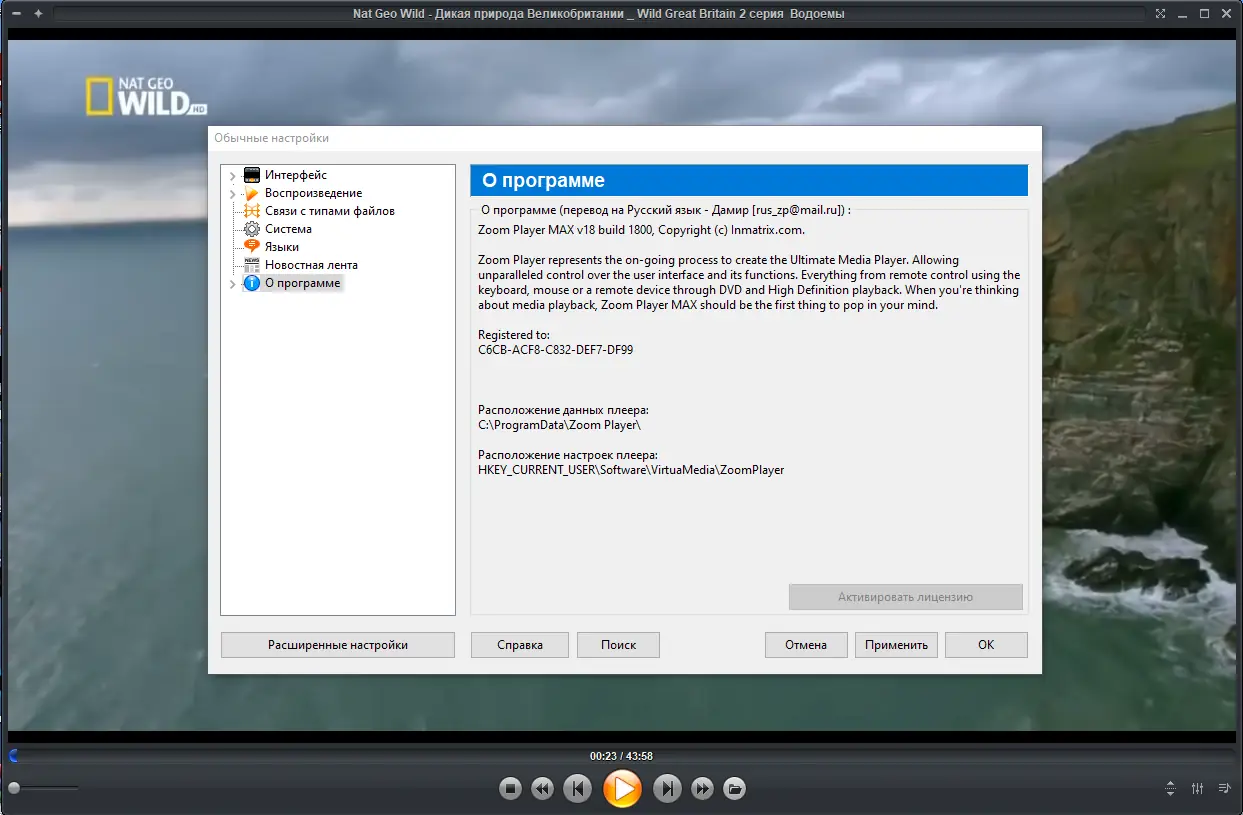Click the Языки speech bubble icon
The image size is (1243, 815).
point(252,247)
